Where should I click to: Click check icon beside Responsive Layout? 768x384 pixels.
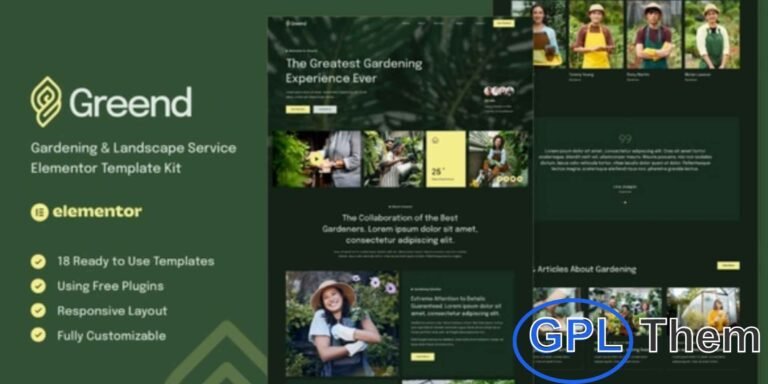pyautogui.click(x=38, y=311)
